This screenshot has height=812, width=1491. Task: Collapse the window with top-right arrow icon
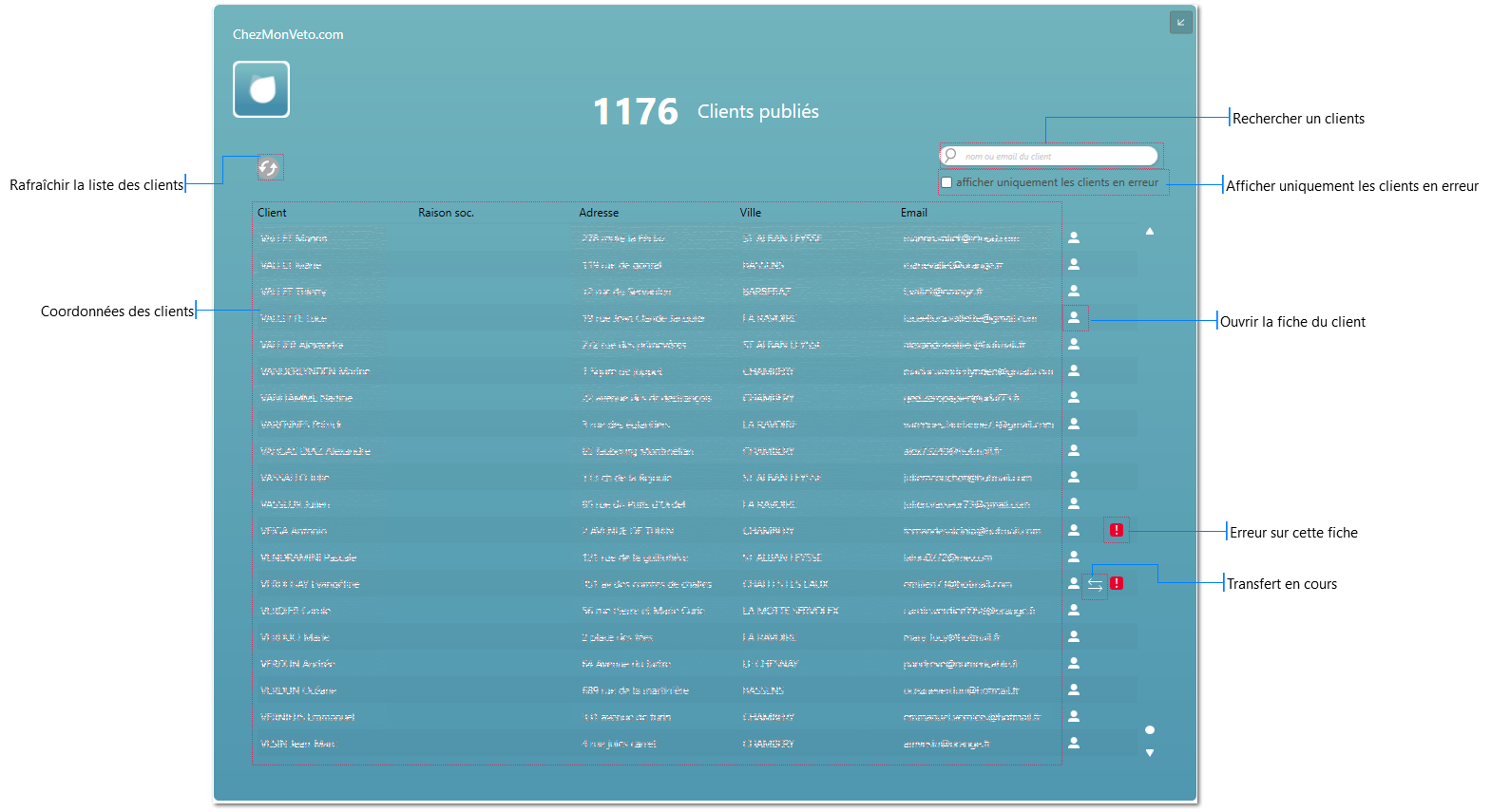(x=1180, y=22)
